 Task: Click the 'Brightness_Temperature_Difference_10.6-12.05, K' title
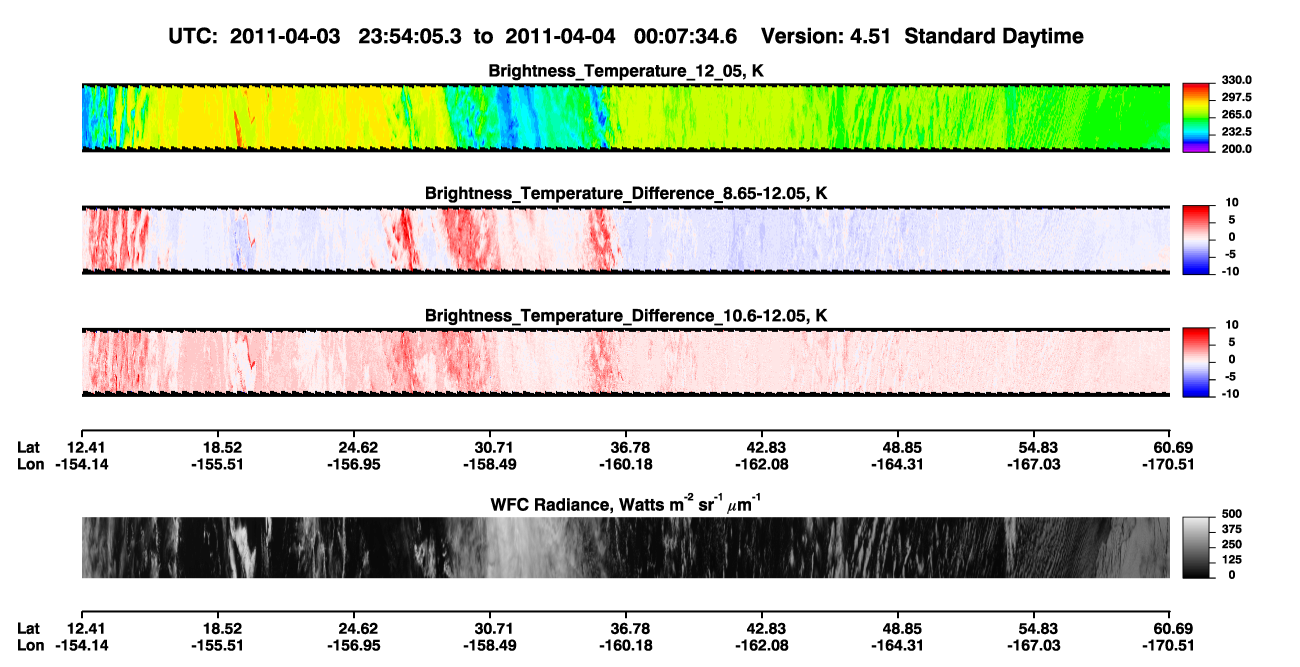tap(626, 316)
